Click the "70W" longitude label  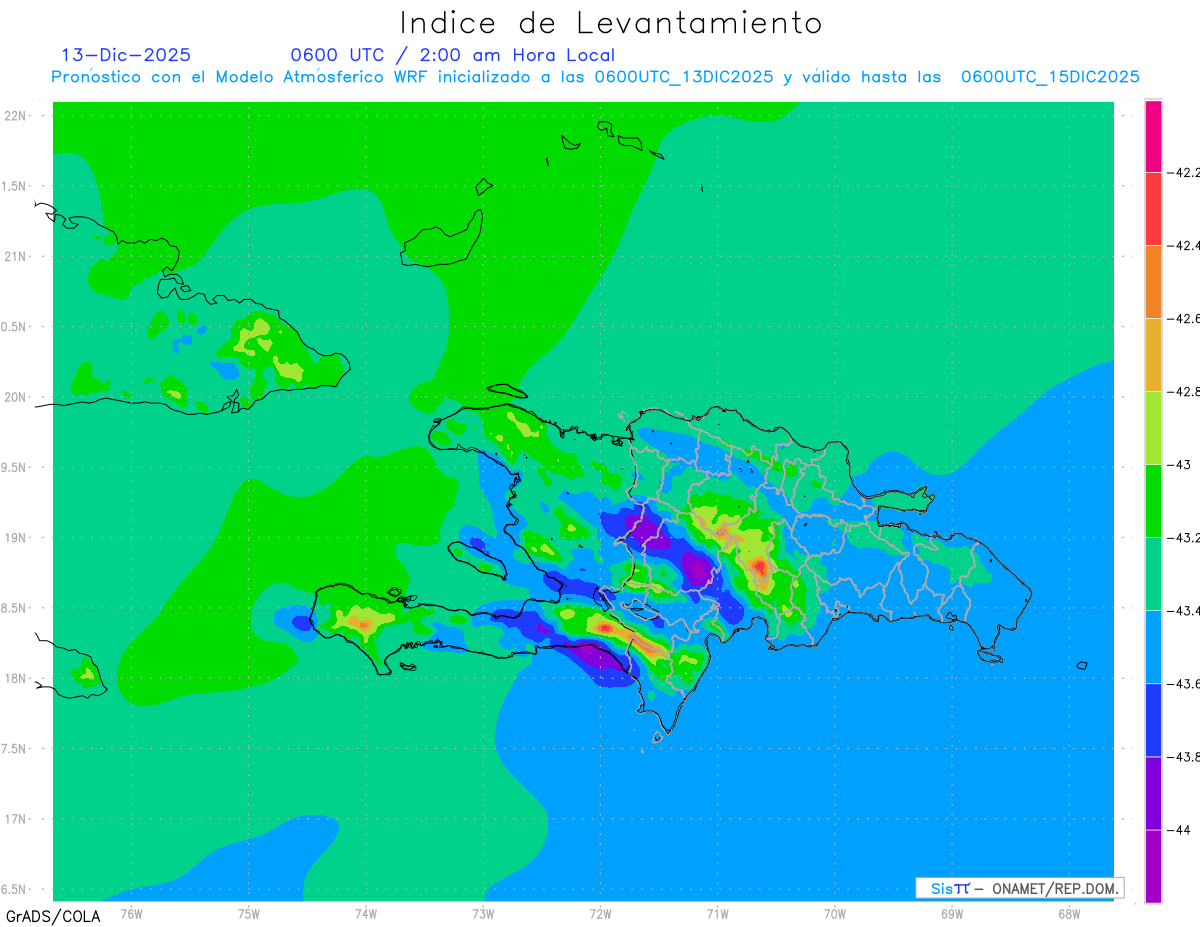pos(834,913)
